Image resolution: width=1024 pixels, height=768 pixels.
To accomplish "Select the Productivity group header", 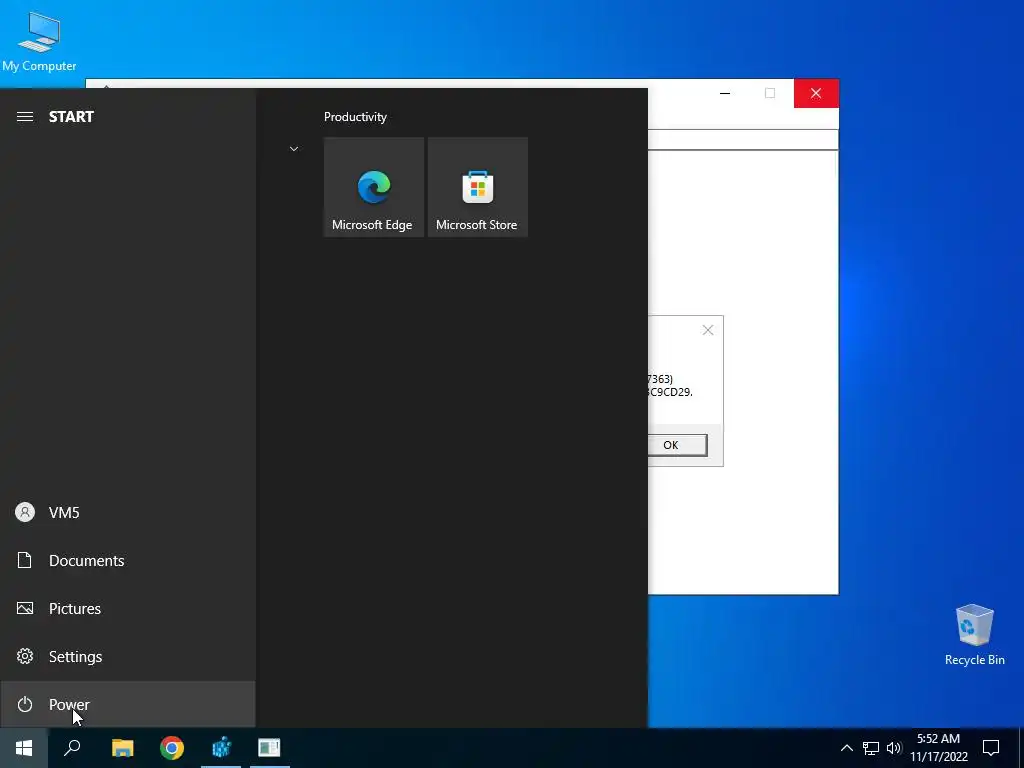I will coord(355,117).
